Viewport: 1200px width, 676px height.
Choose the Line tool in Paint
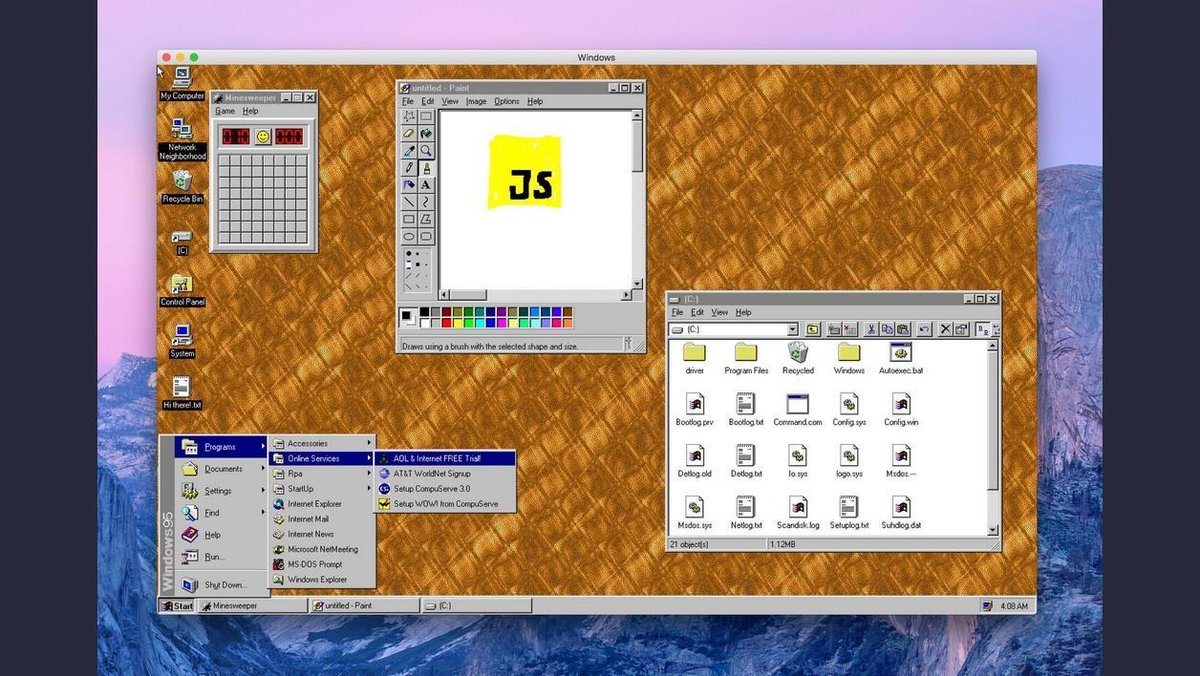(409, 201)
